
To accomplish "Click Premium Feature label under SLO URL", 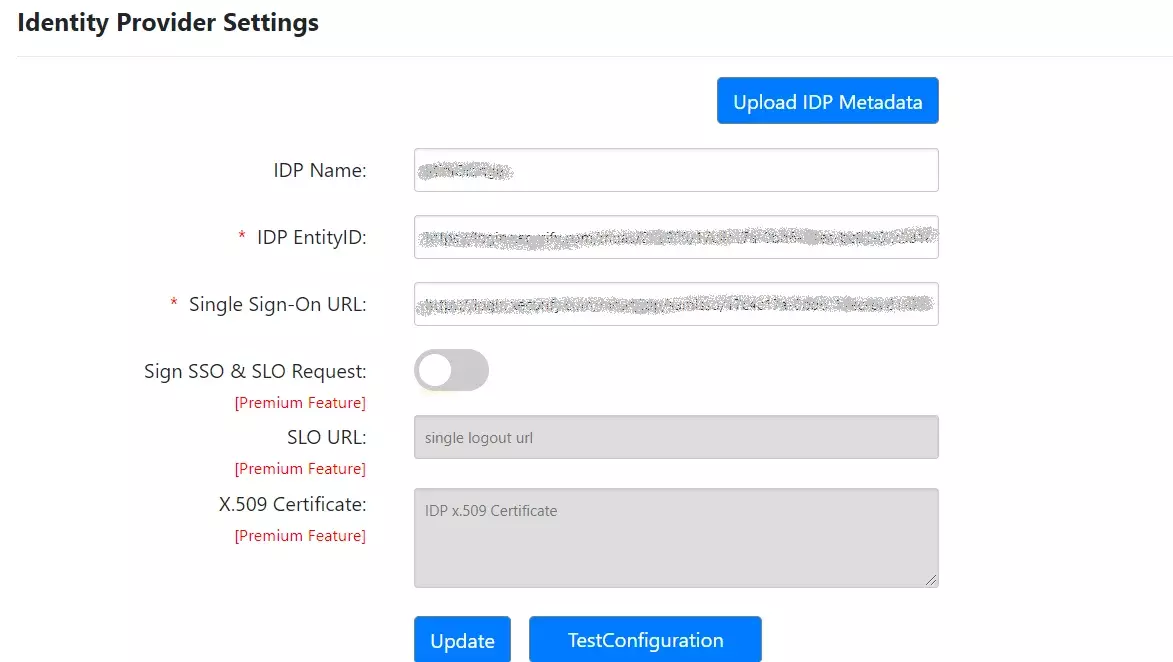I will pyautogui.click(x=300, y=468).
